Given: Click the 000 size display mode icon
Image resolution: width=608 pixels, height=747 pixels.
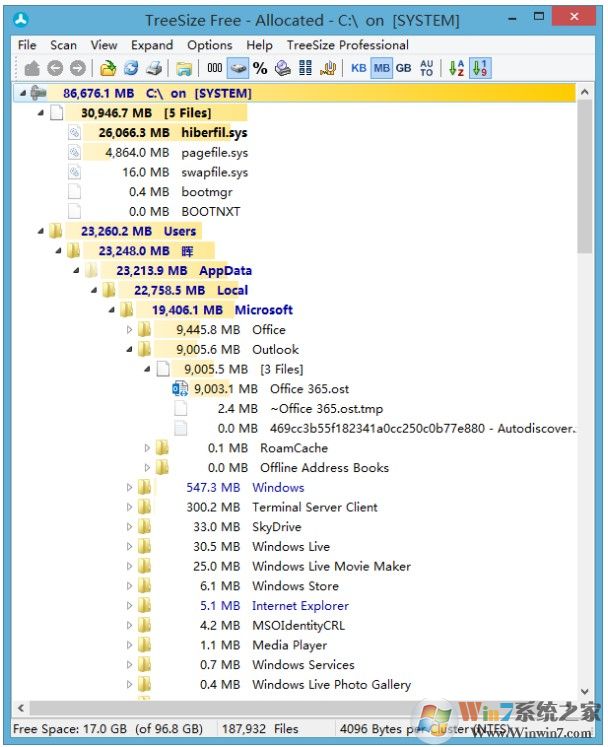Looking at the screenshot, I should click(215, 68).
